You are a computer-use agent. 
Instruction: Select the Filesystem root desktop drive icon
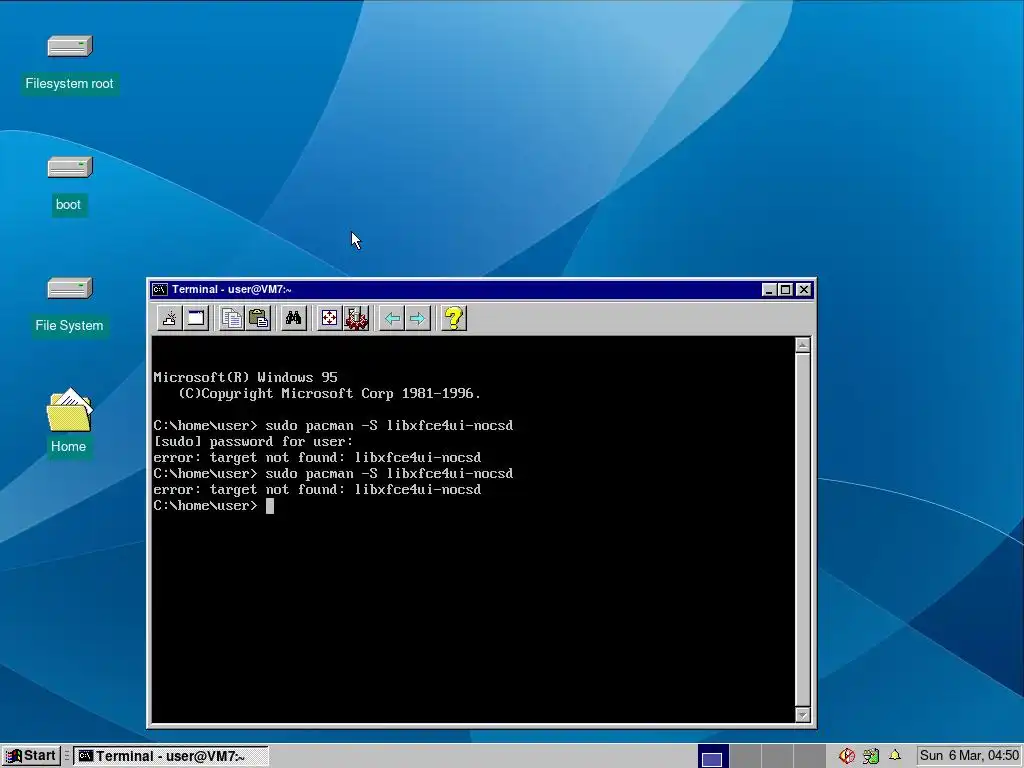point(70,47)
